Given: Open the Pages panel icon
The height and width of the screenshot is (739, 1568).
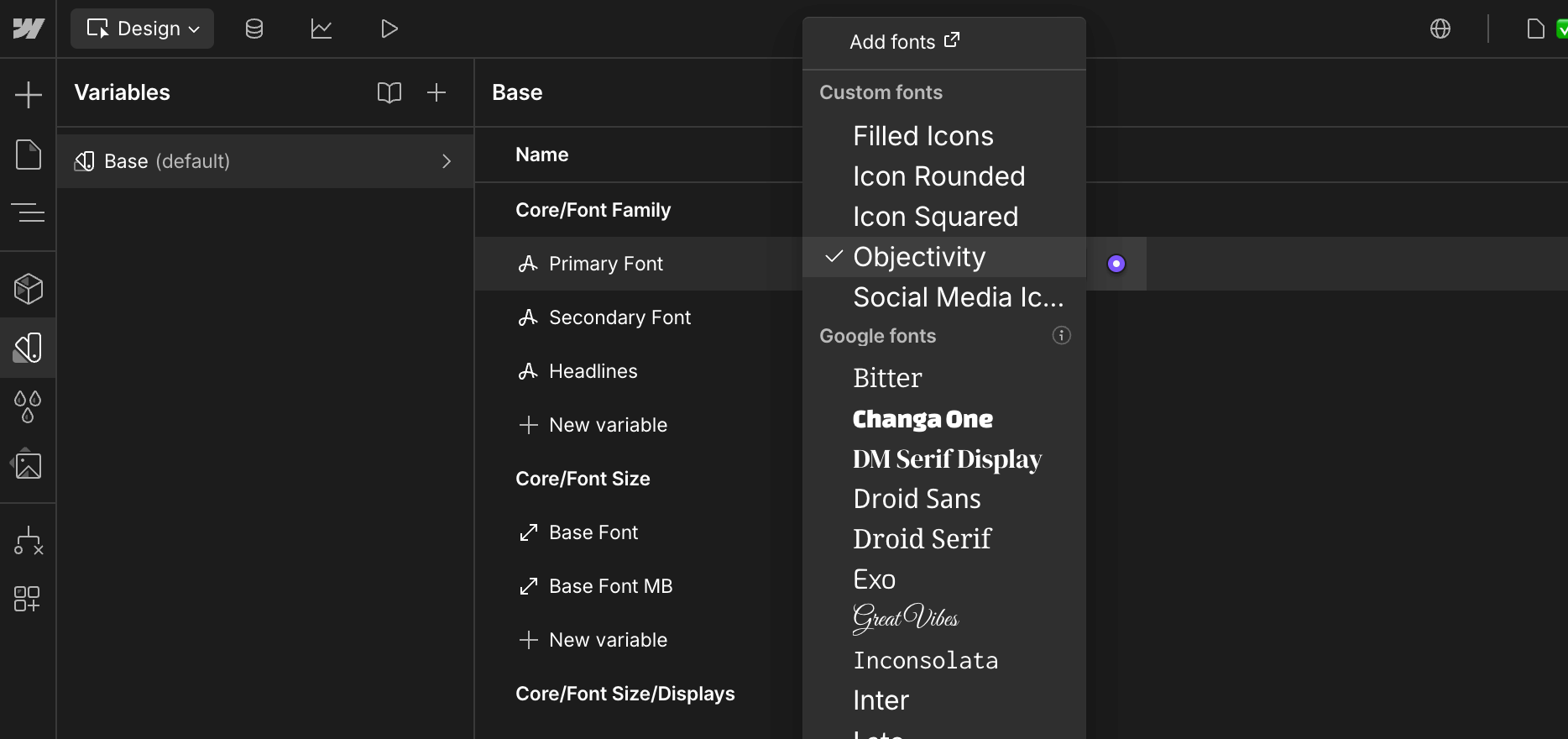Looking at the screenshot, I should 28,155.
